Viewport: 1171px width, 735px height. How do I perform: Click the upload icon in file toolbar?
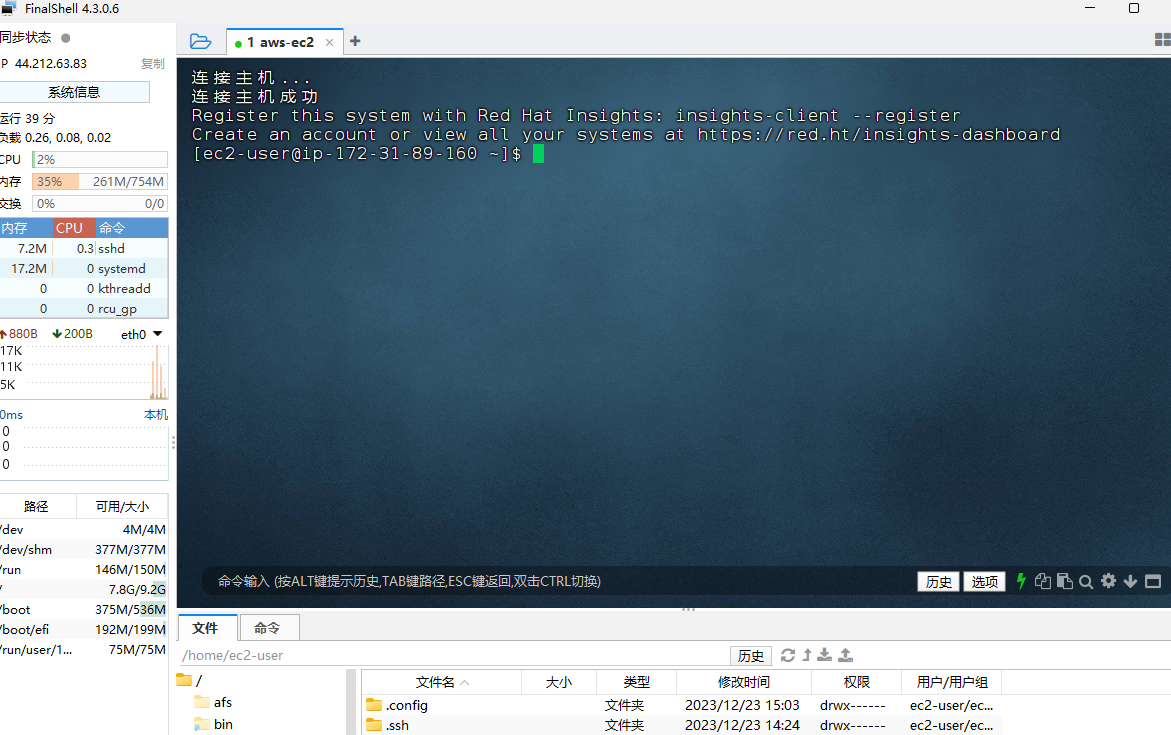[845, 655]
